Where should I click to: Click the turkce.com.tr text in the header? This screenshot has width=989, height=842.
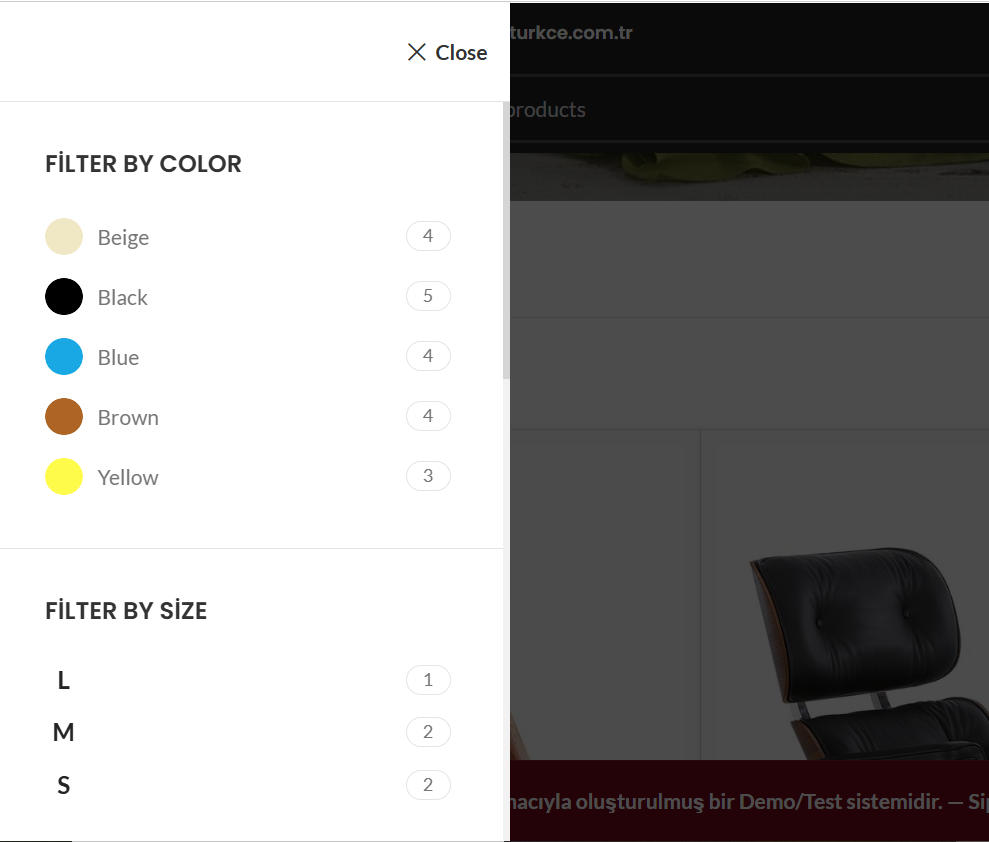click(x=571, y=32)
